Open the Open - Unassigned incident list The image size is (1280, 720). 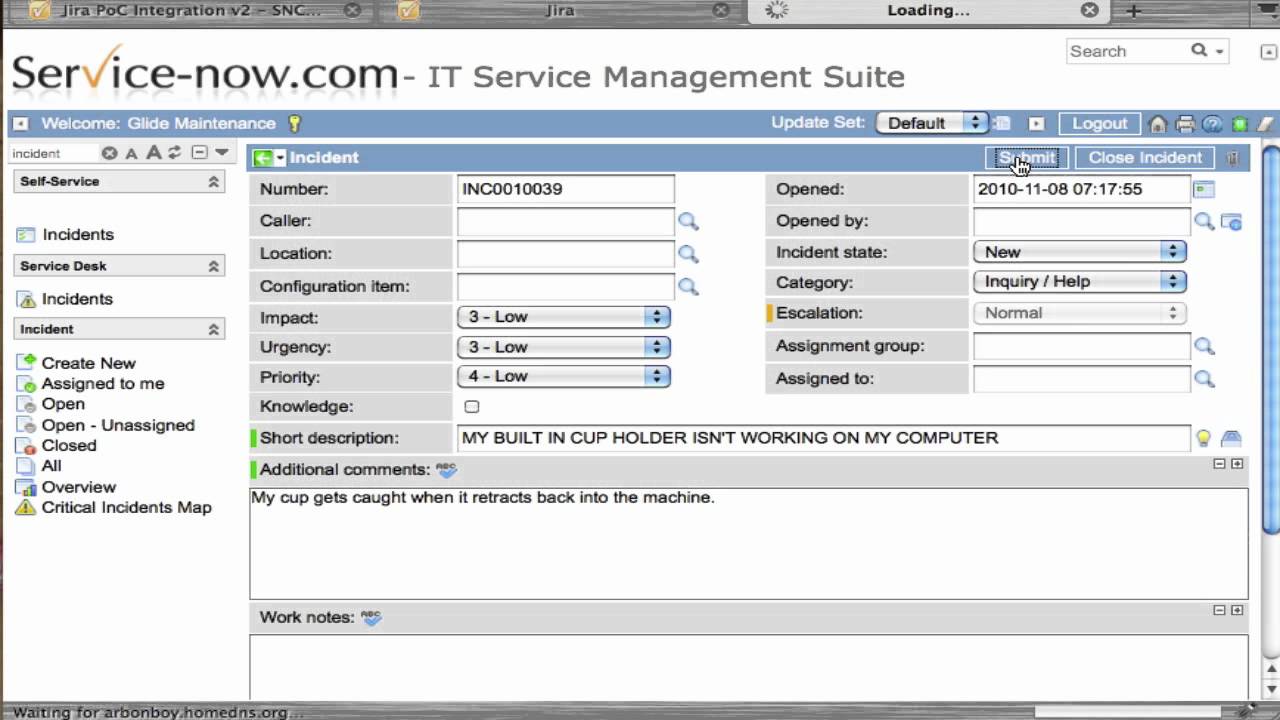coord(118,425)
